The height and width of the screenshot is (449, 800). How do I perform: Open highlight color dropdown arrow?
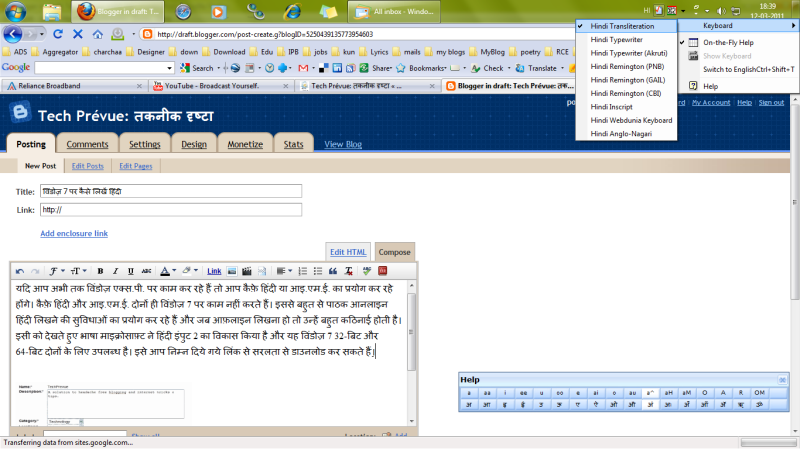pos(196,271)
